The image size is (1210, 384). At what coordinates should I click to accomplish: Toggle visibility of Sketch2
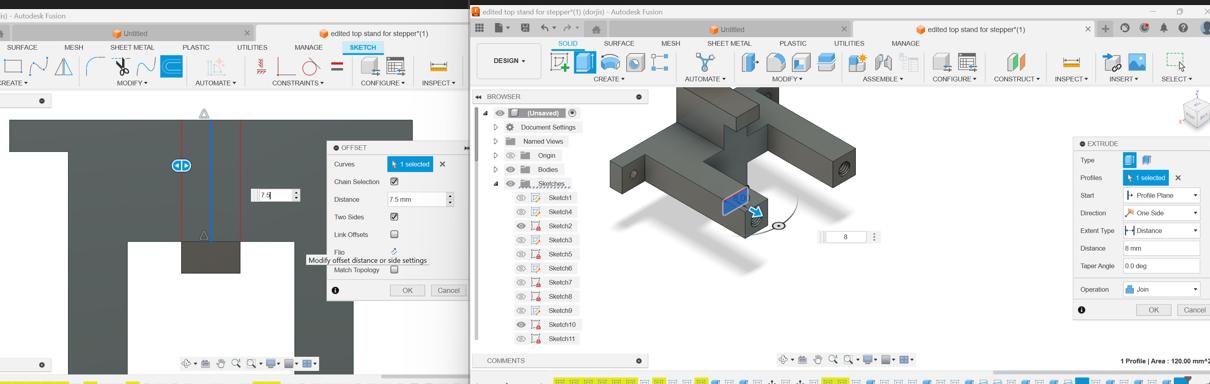click(521, 226)
